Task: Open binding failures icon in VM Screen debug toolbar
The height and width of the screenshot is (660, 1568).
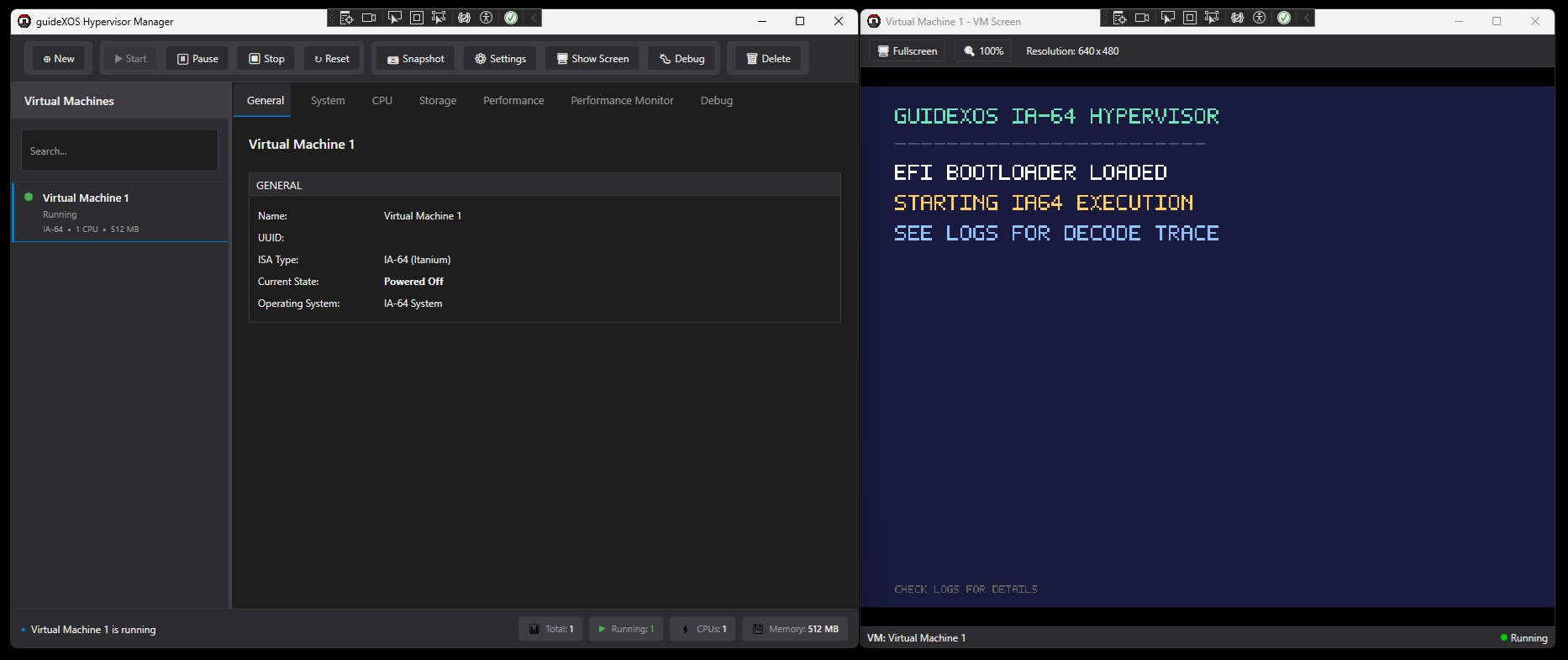Action: [x=1237, y=18]
